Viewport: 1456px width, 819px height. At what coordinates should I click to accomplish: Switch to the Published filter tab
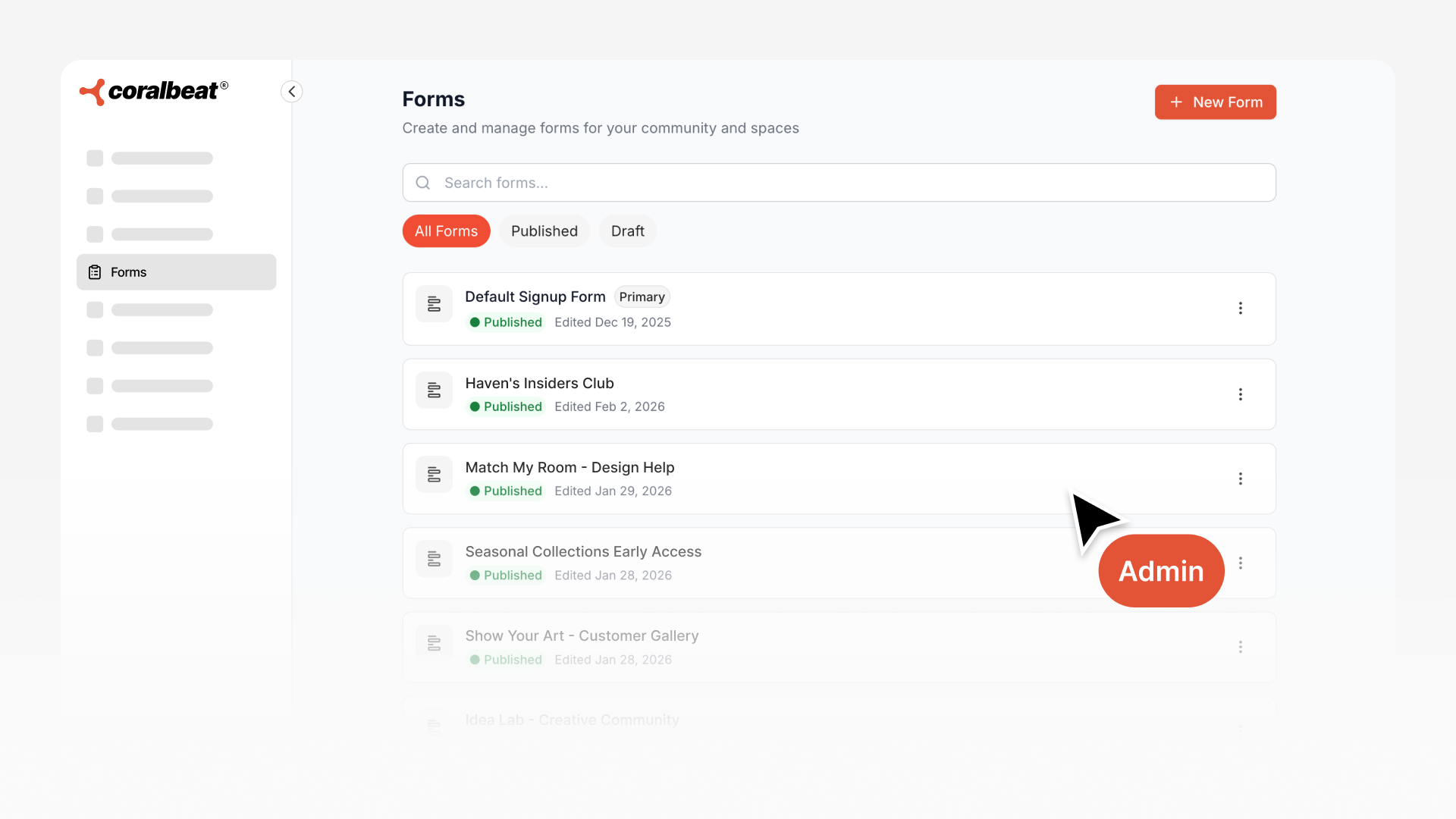(x=544, y=231)
